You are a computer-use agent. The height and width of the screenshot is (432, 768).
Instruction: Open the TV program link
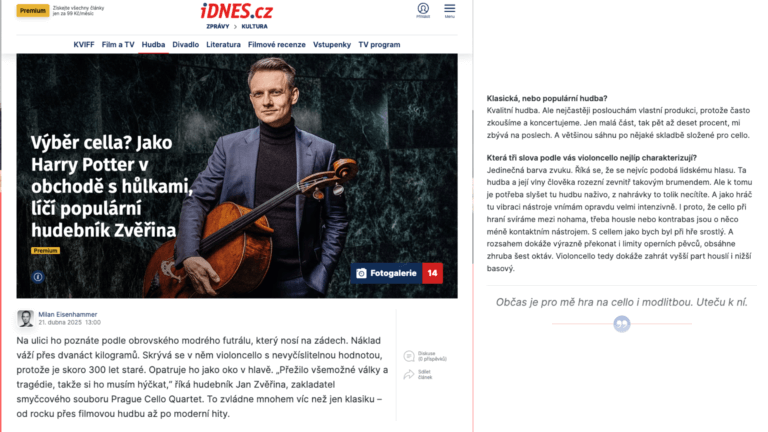tap(379, 45)
